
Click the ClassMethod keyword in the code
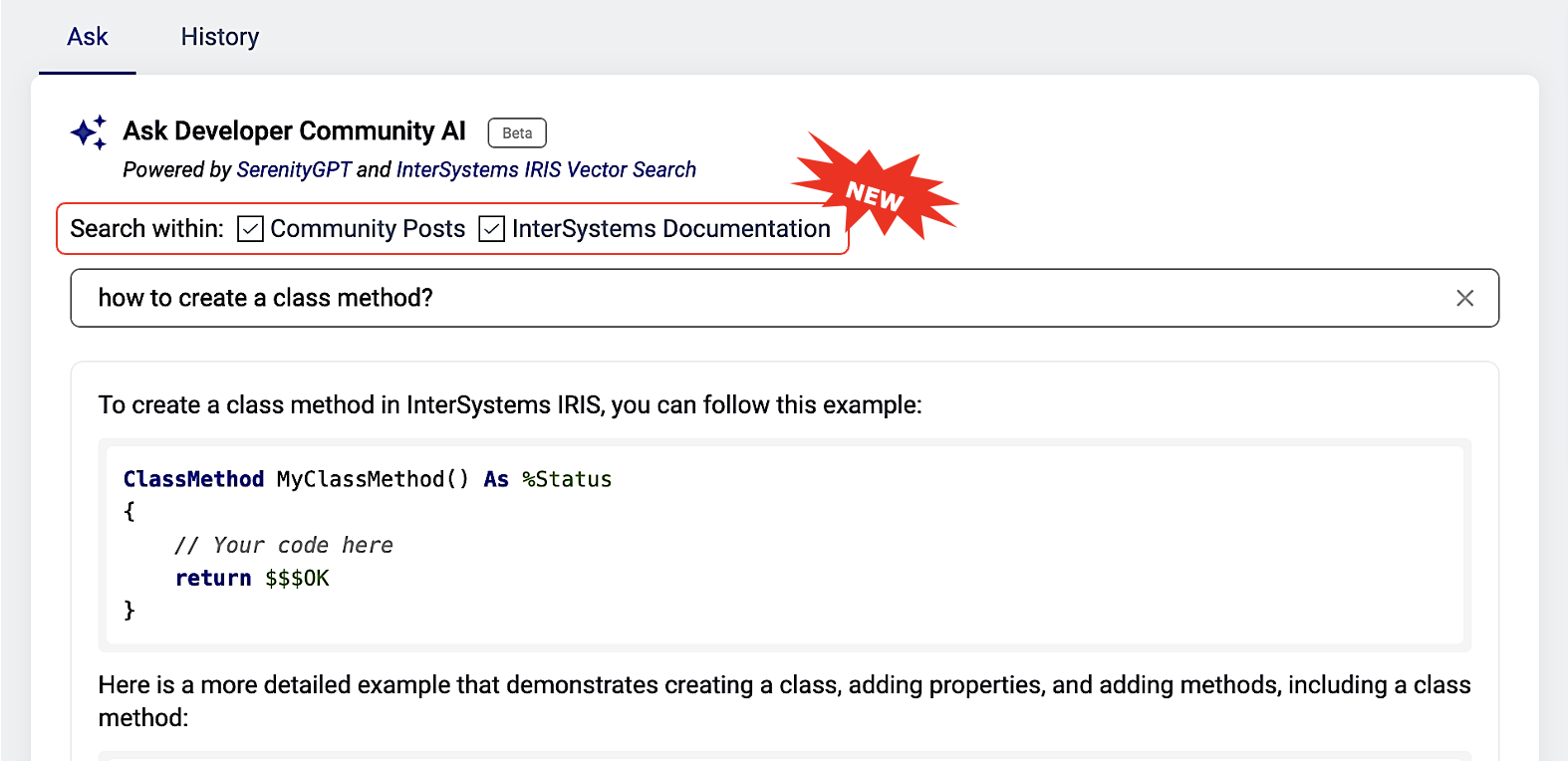pyautogui.click(x=193, y=479)
